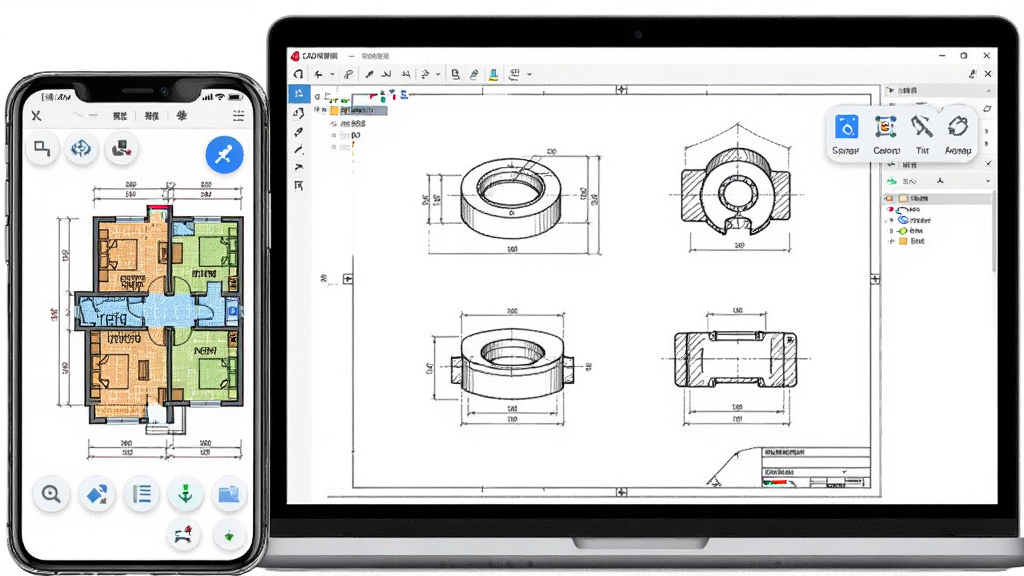1024x576 pixels.
Task: Click the slanted pen icon in laptop toolbar
Action: (370, 74)
